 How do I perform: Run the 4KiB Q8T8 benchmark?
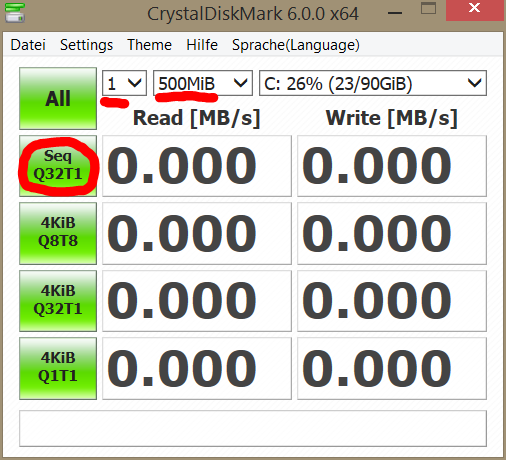pyautogui.click(x=58, y=233)
